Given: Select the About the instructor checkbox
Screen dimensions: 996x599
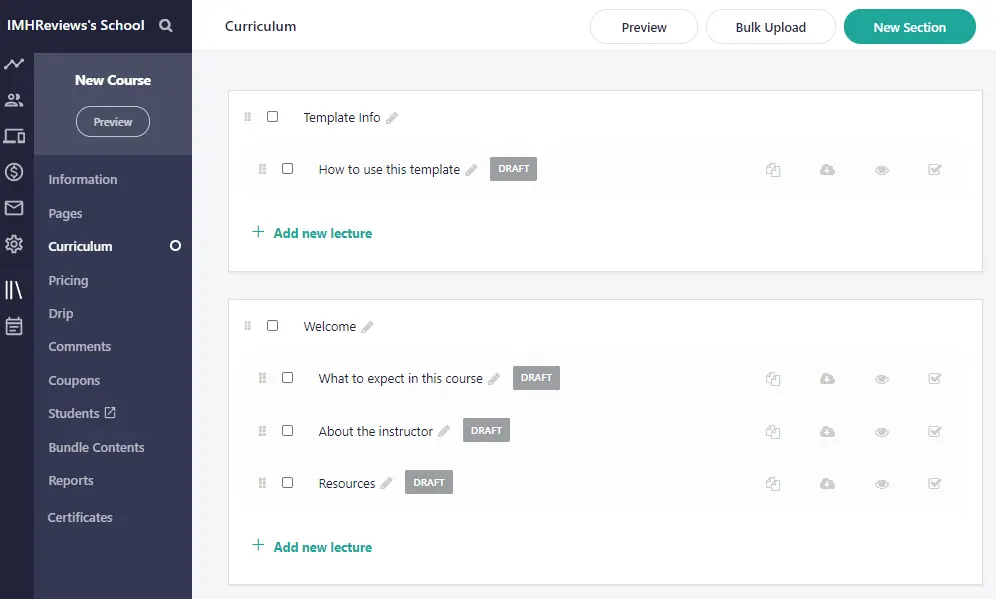Looking at the screenshot, I should 287,431.
